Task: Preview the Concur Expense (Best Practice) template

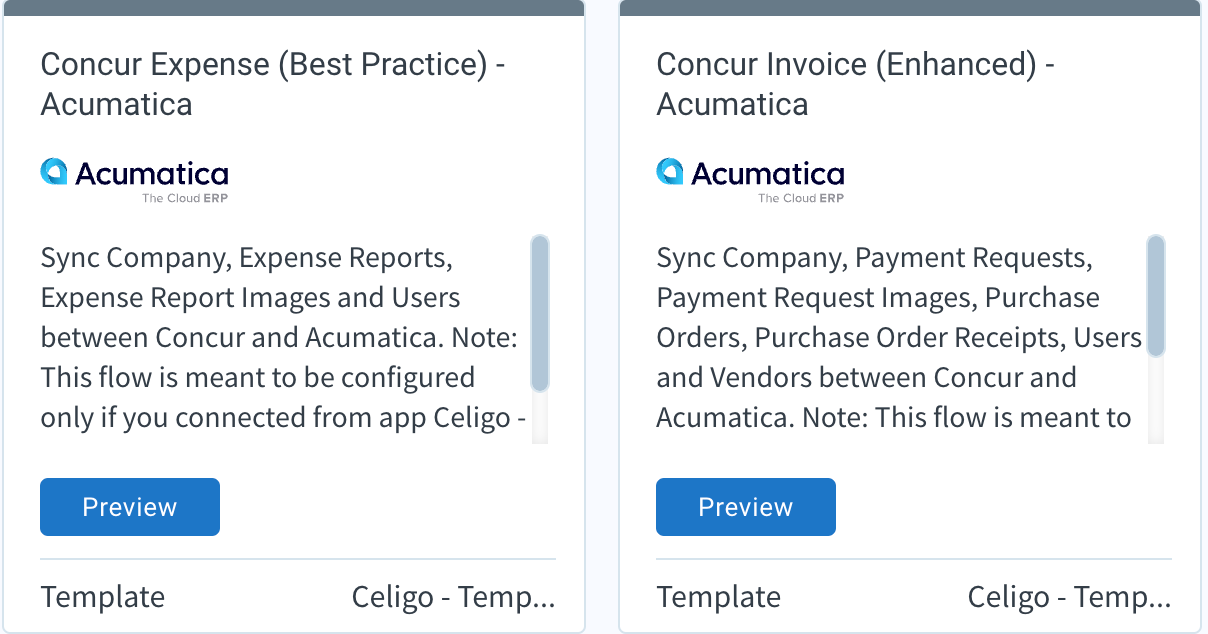Action: 130,507
